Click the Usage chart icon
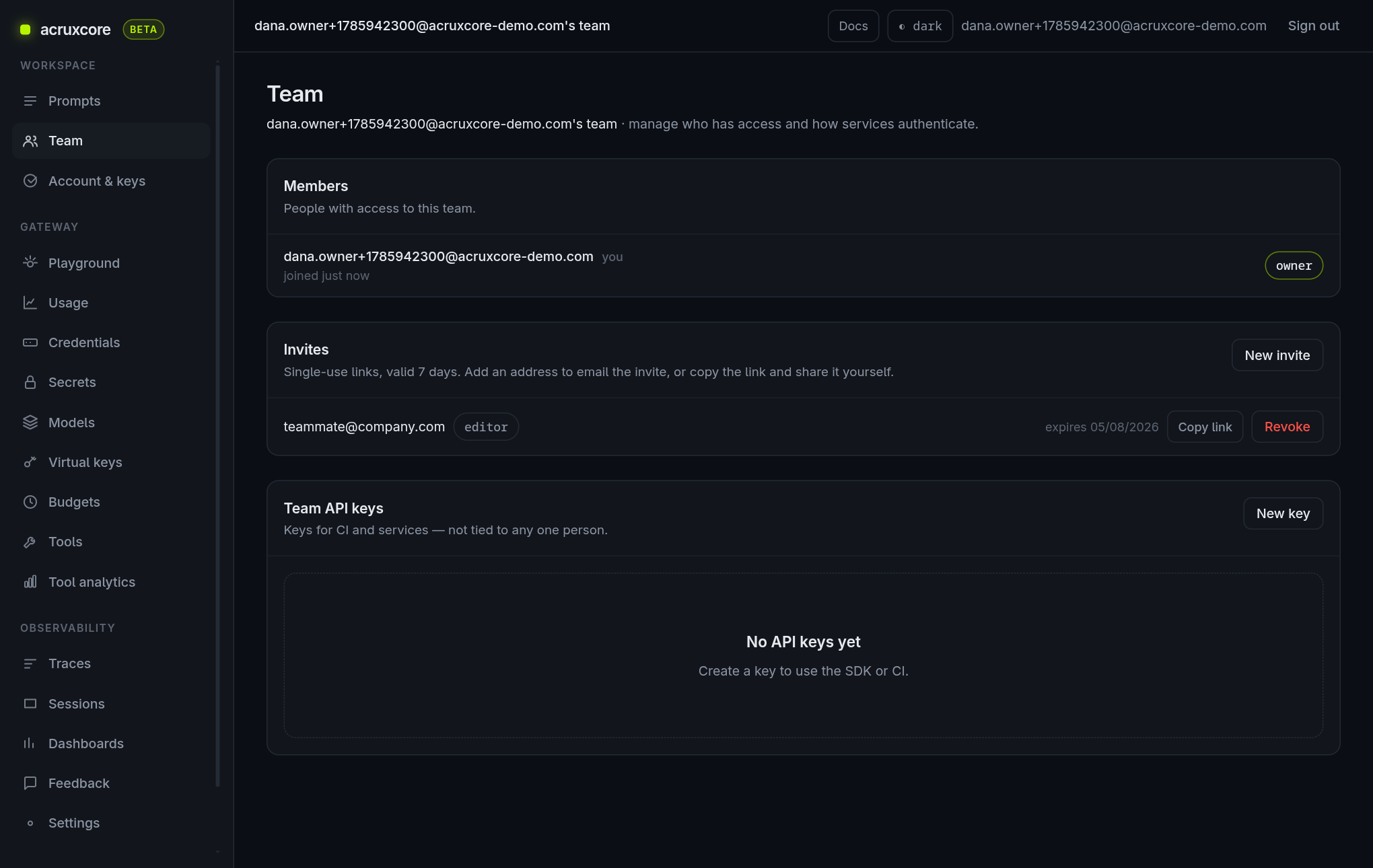Screen dimensions: 1373x868 coord(30,303)
